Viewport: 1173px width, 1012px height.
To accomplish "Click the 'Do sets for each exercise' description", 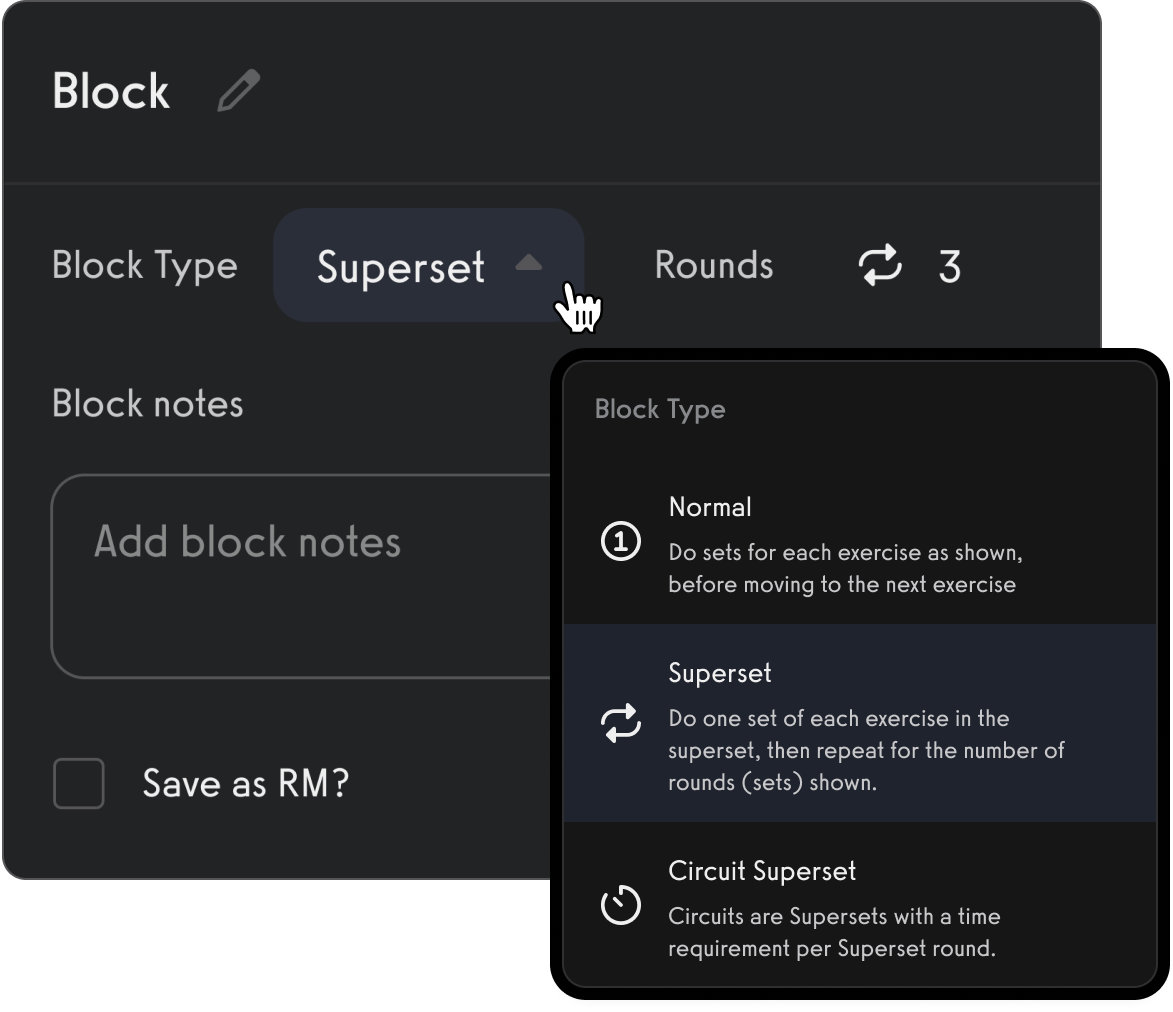I will 845,568.
